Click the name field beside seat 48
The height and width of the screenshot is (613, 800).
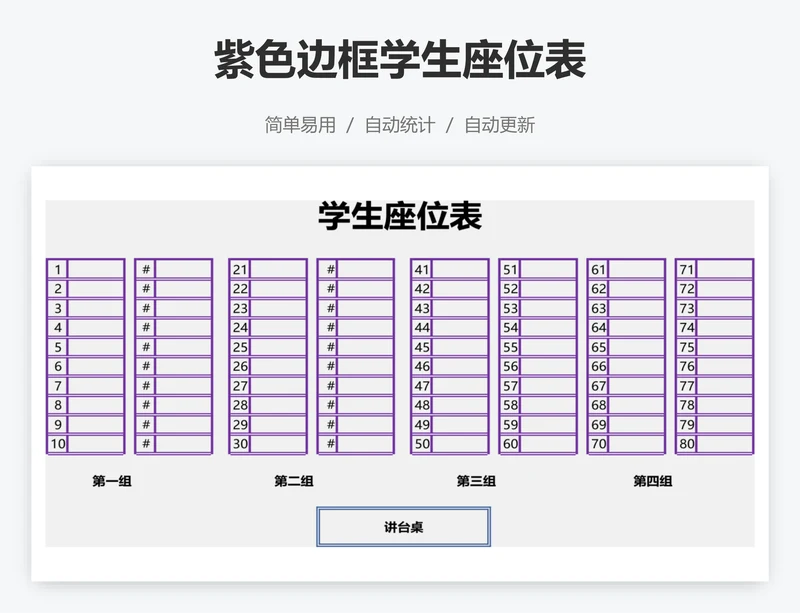pyautogui.click(x=460, y=405)
